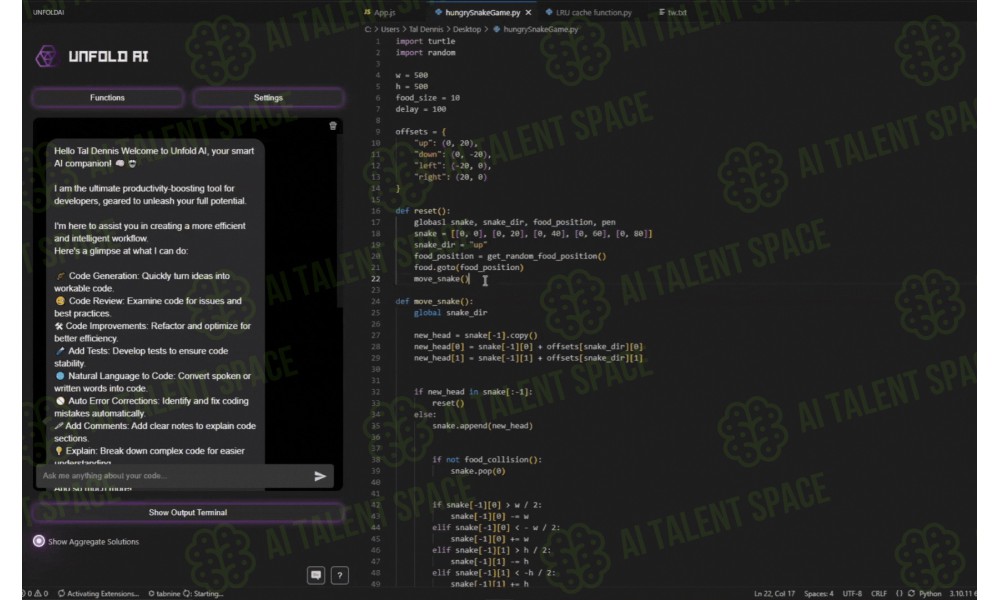Screen dimensions: 1000x600
Task: Click the 'global snake_dir' line
Action: coord(450,313)
